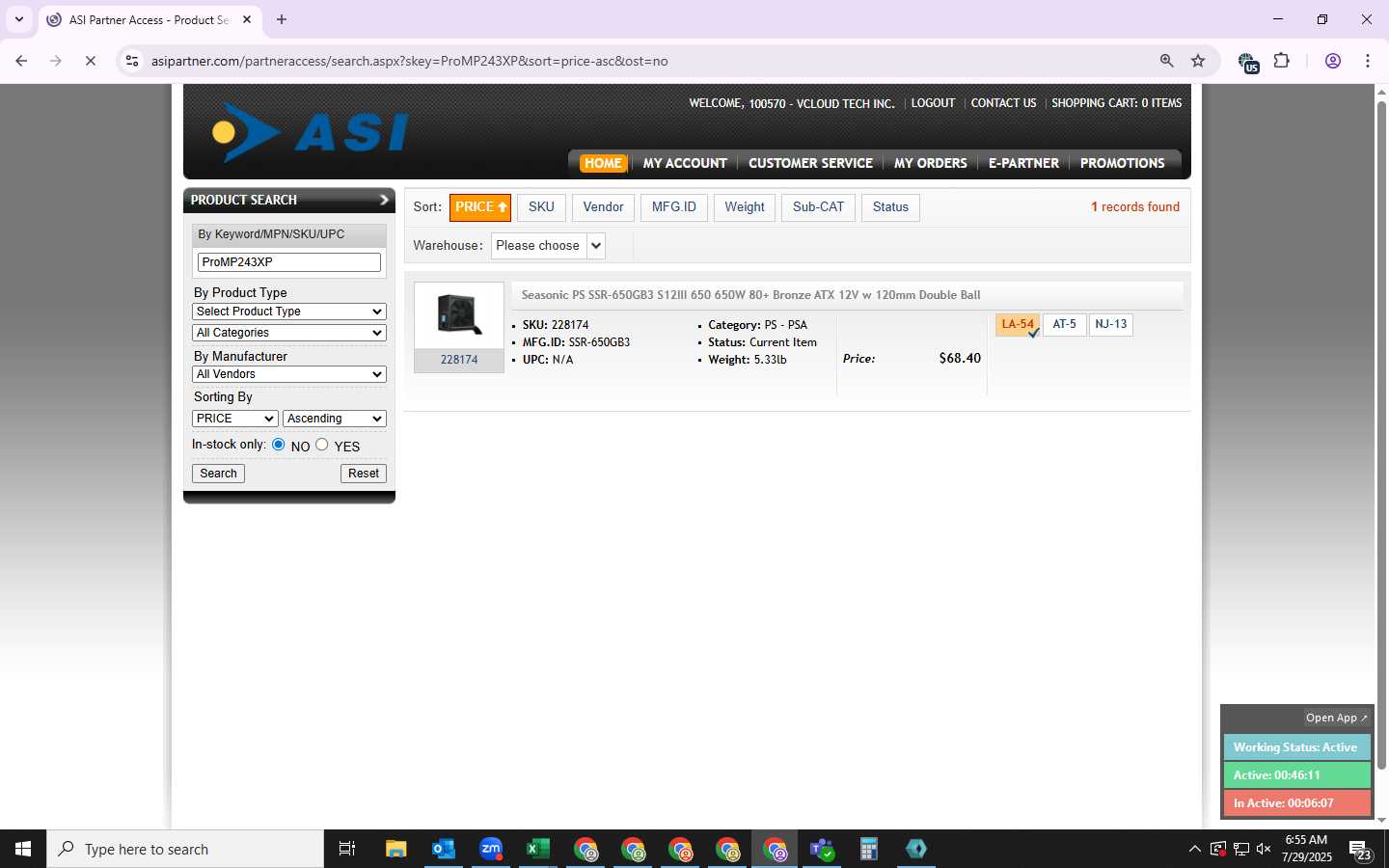Select AT-5 warehouse tab
This screenshot has width=1389, height=868.
pos(1064,325)
